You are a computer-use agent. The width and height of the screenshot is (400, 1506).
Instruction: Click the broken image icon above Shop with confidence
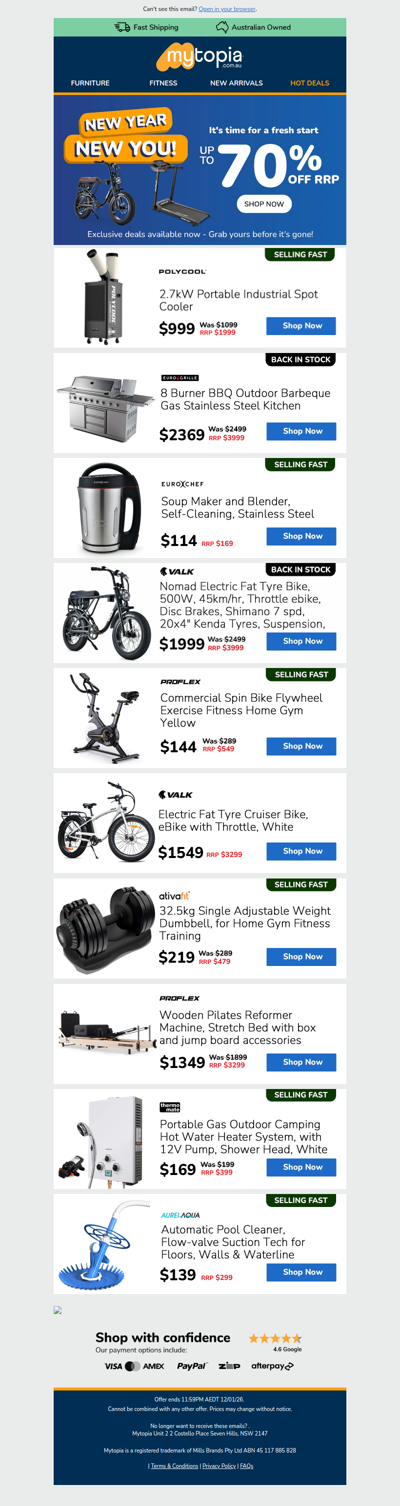pos(58,1309)
